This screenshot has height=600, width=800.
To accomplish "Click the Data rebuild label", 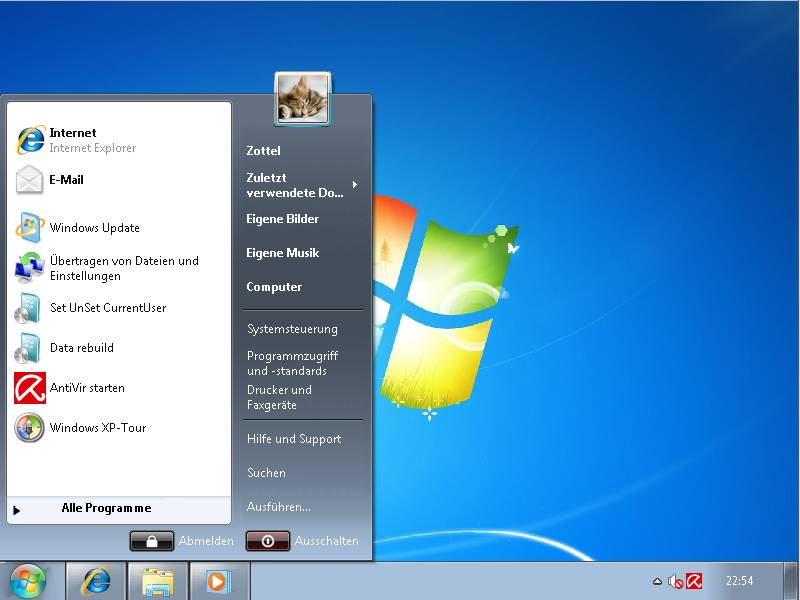I will (82, 348).
